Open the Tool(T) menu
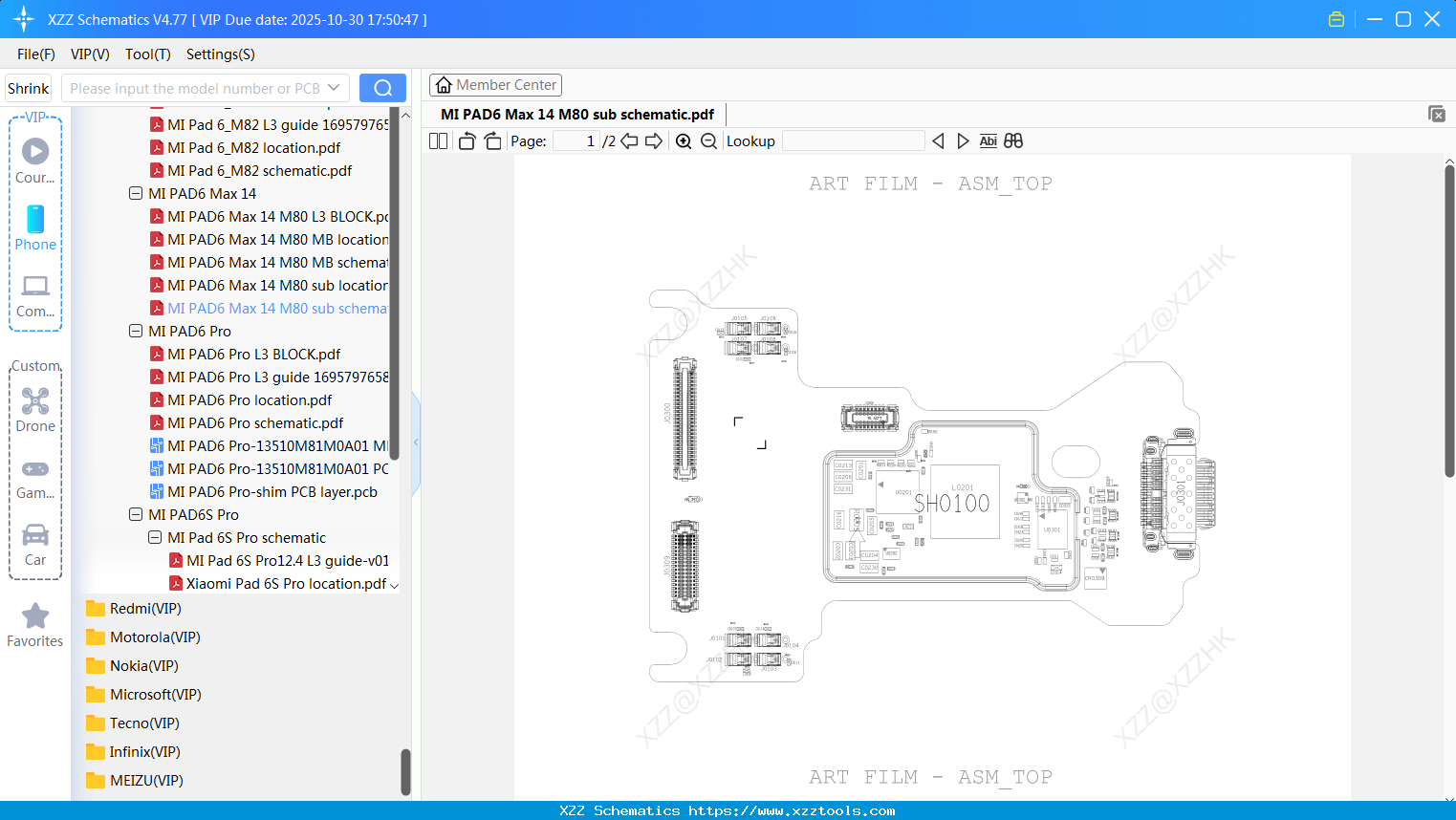1456x820 pixels. pyautogui.click(x=147, y=54)
